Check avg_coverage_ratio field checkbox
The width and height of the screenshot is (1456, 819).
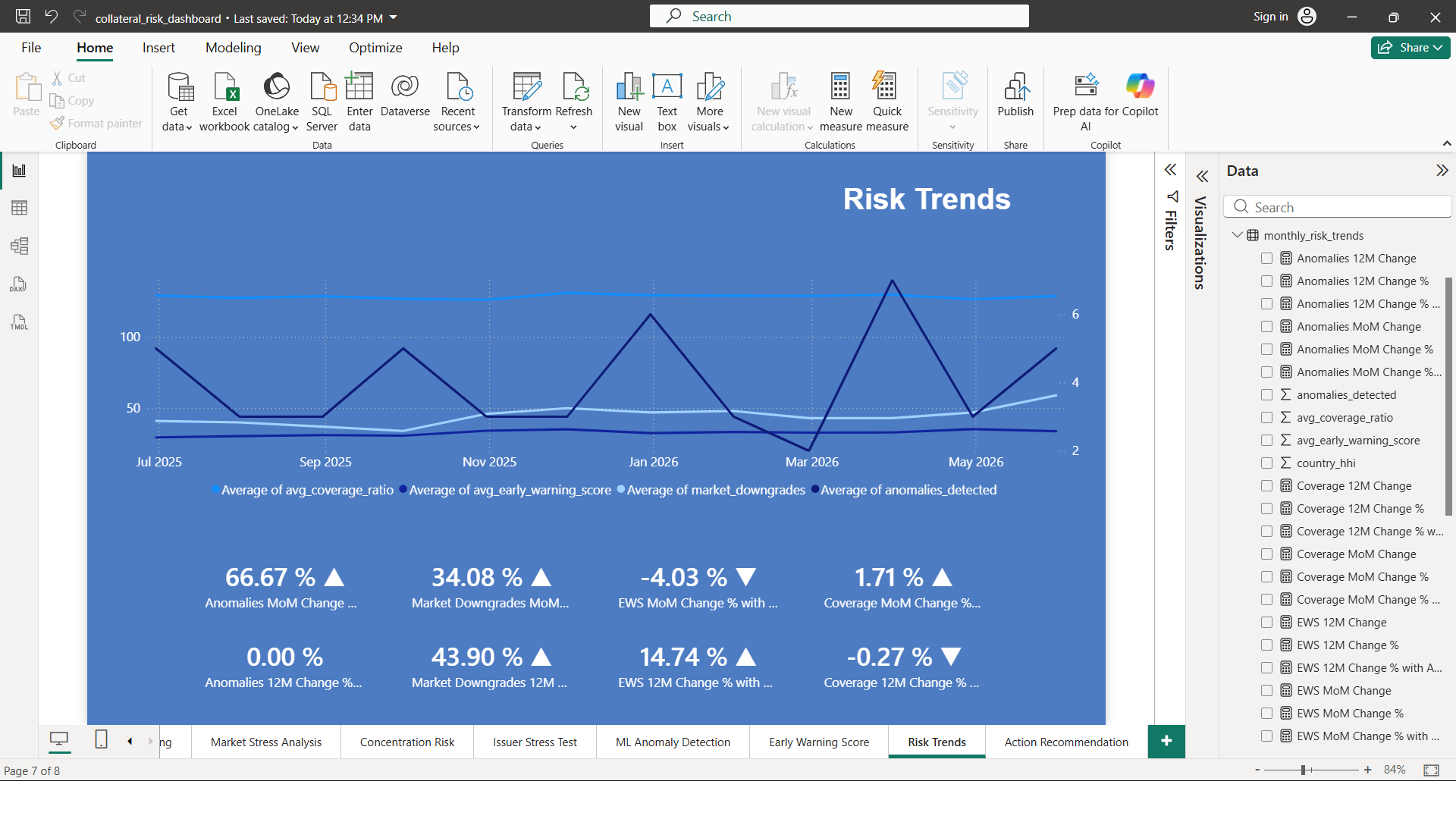pyautogui.click(x=1266, y=418)
